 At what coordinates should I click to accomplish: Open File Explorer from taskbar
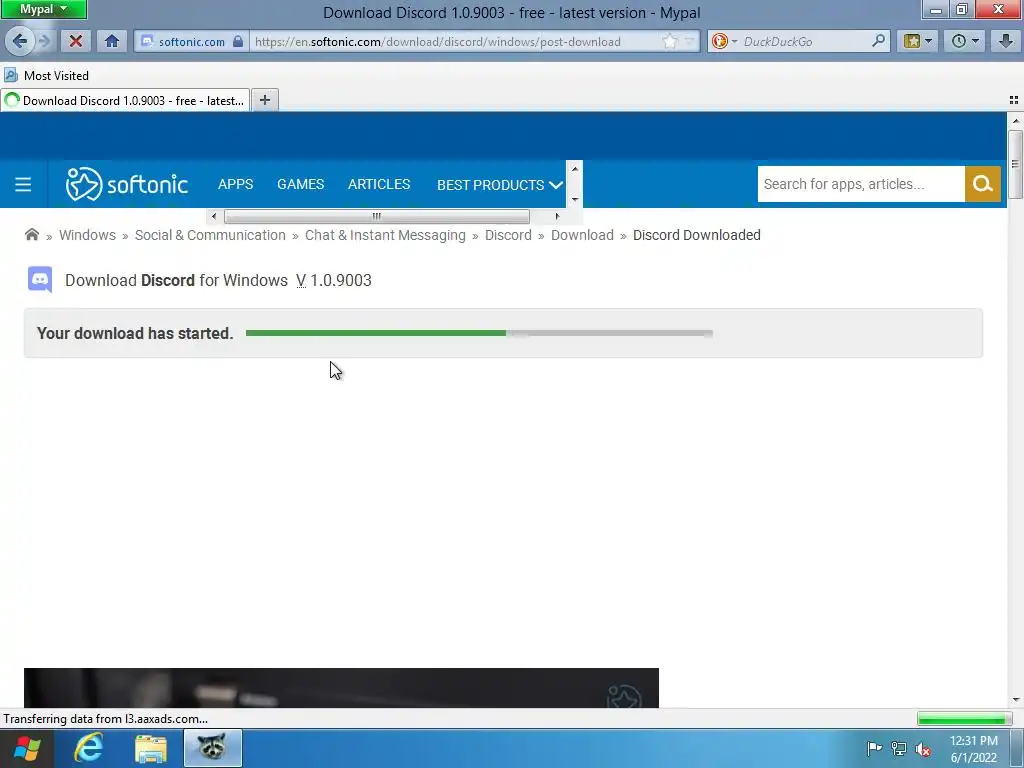pos(151,748)
